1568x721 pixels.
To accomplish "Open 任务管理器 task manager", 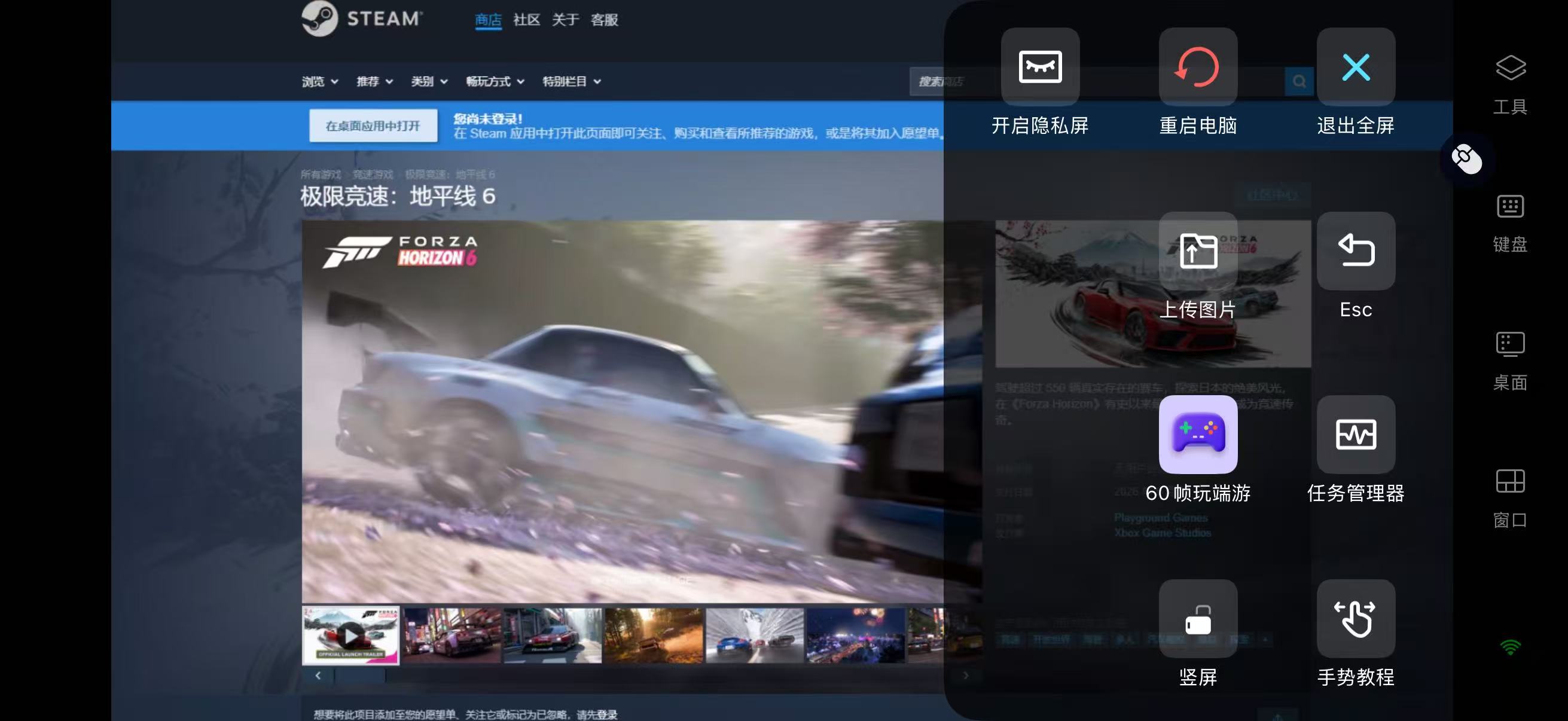I will click(x=1356, y=435).
